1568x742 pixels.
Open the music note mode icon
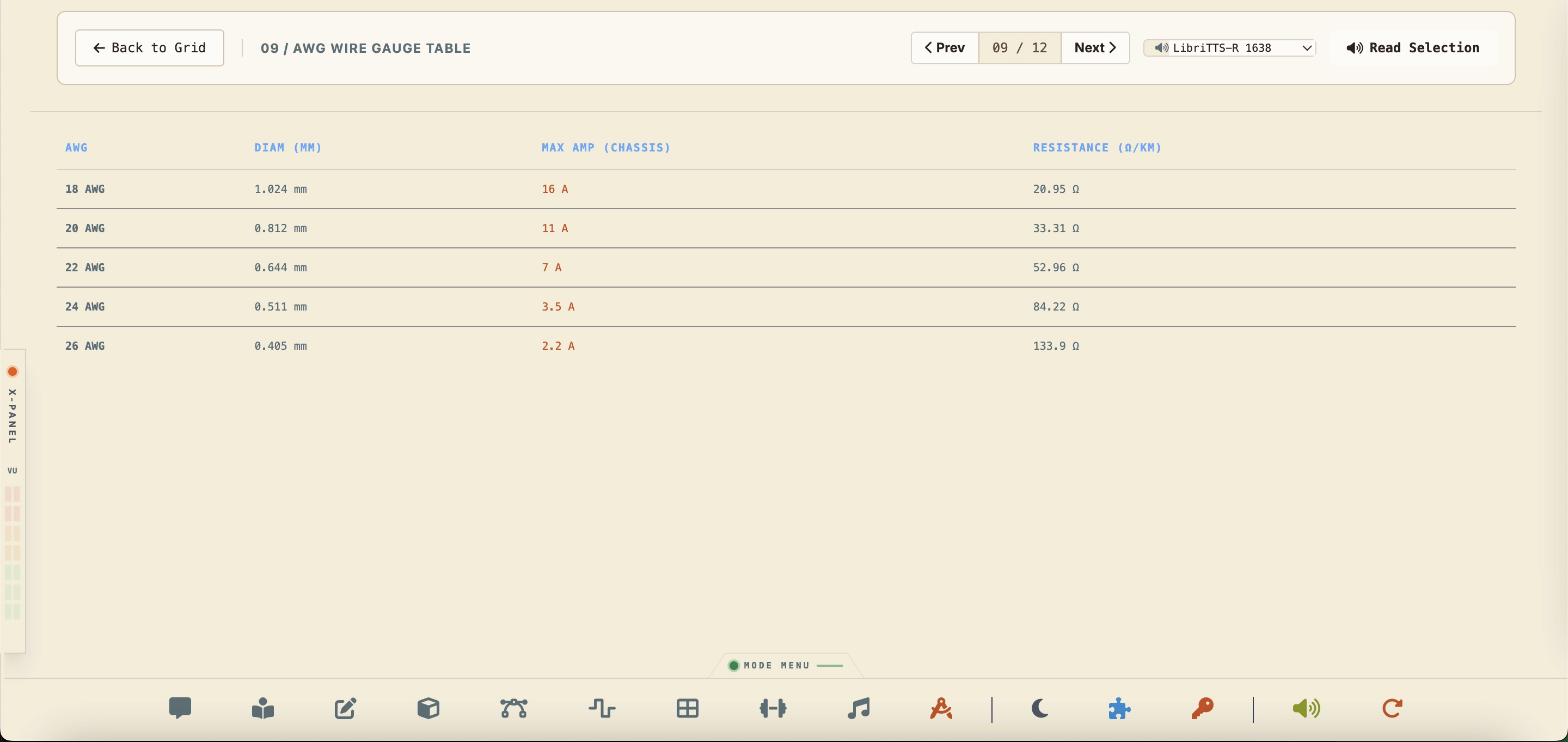[858, 708]
